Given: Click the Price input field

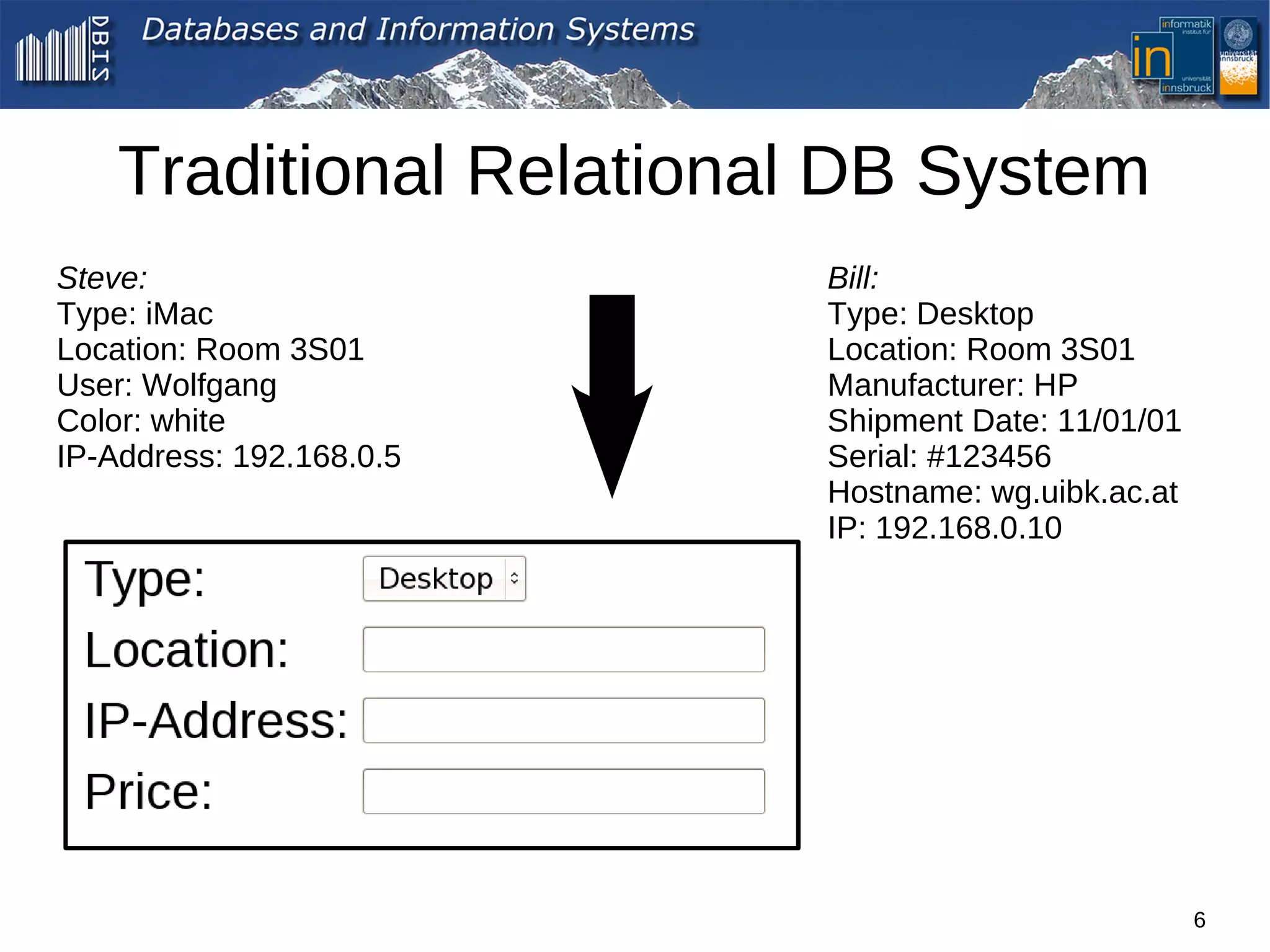Looking at the screenshot, I should pos(564,791).
